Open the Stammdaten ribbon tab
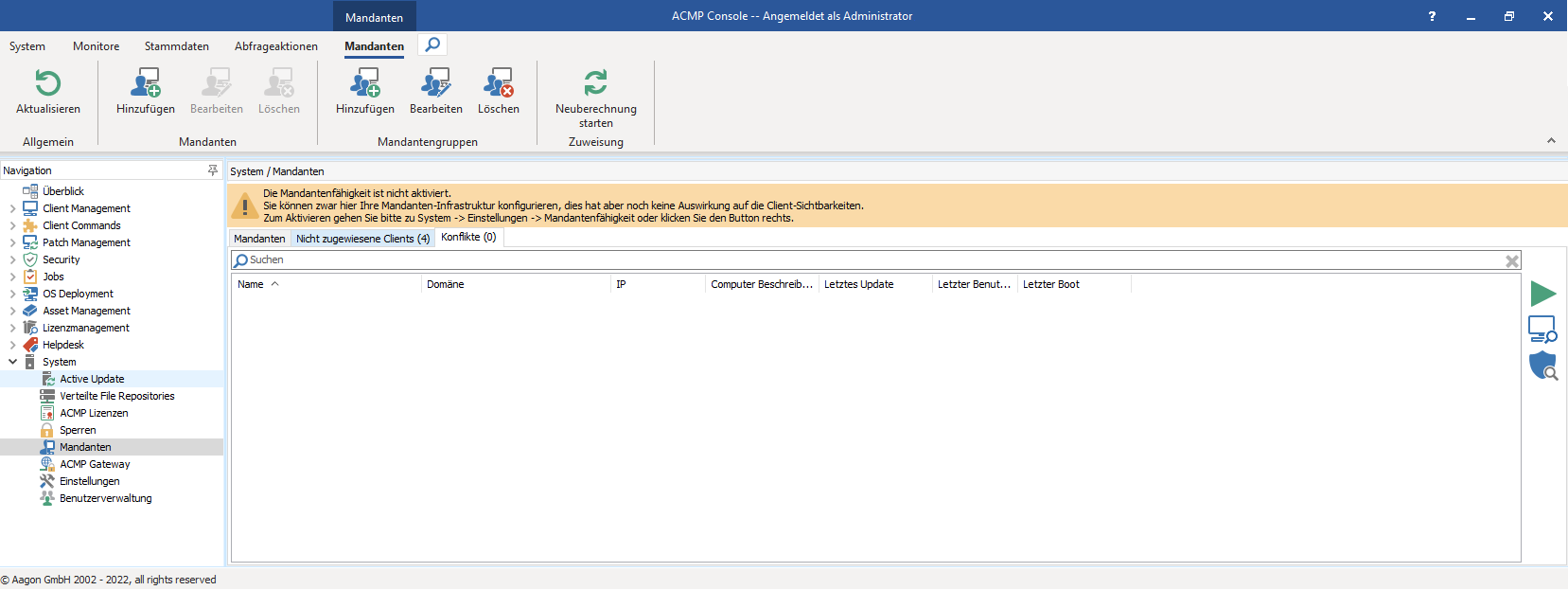 click(176, 46)
